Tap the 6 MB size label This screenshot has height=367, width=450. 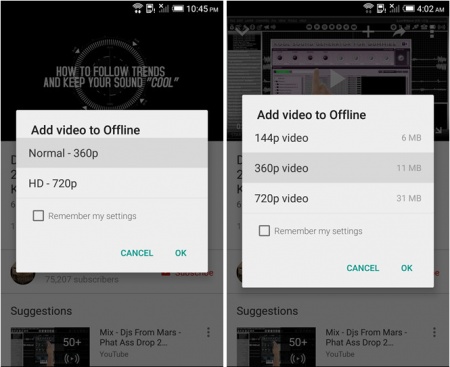[x=411, y=138]
